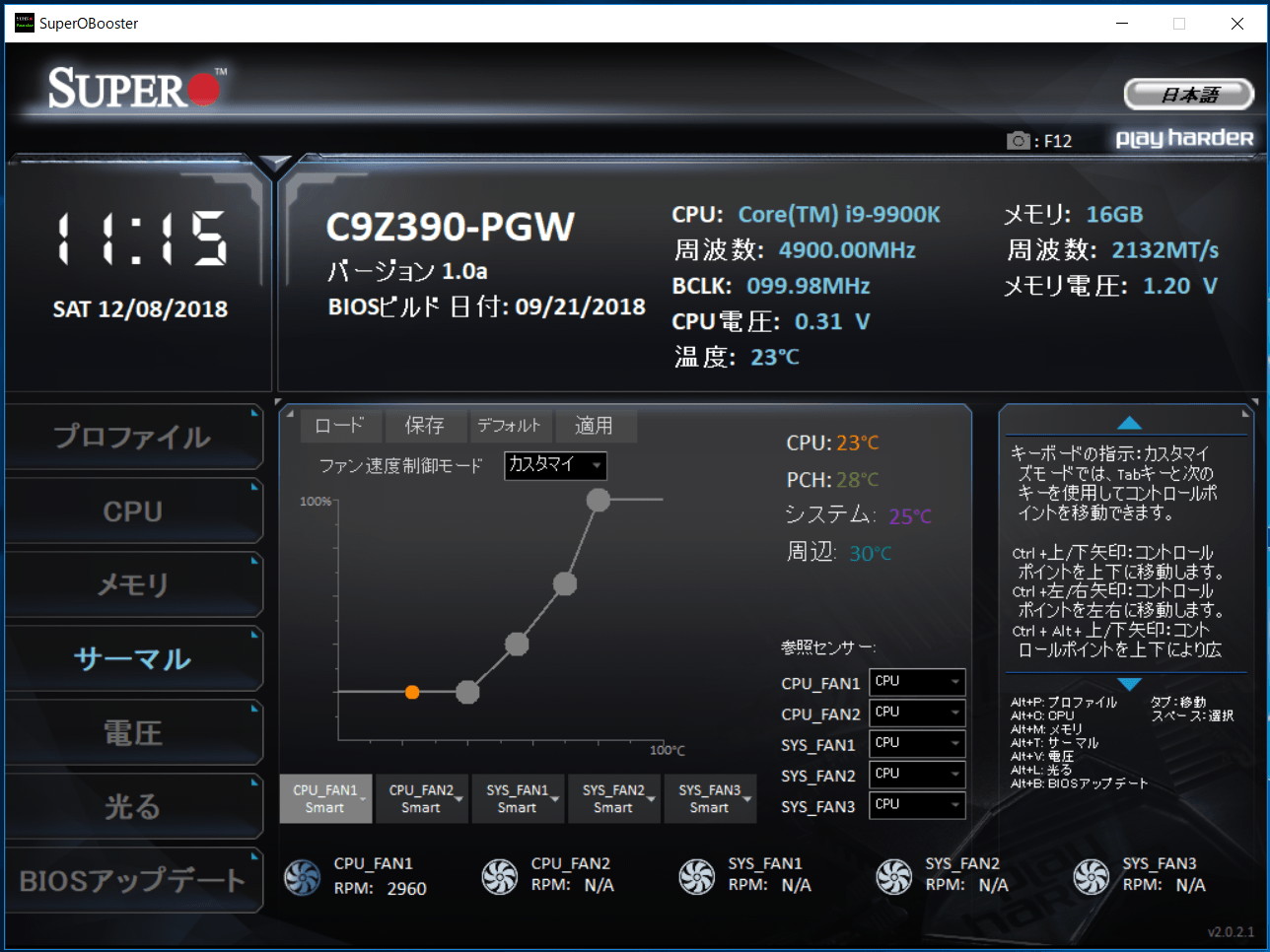Open the SYS_FAN2 reference sensor dropdown
The width and height of the screenshot is (1270, 952).
click(x=917, y=775)
